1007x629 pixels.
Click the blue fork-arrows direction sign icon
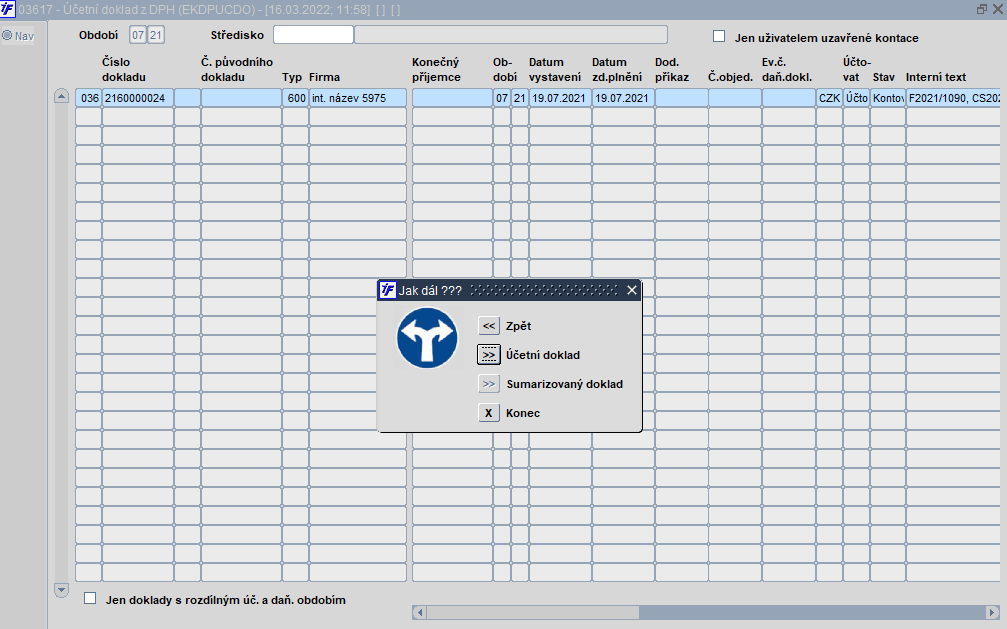point(427,338)
